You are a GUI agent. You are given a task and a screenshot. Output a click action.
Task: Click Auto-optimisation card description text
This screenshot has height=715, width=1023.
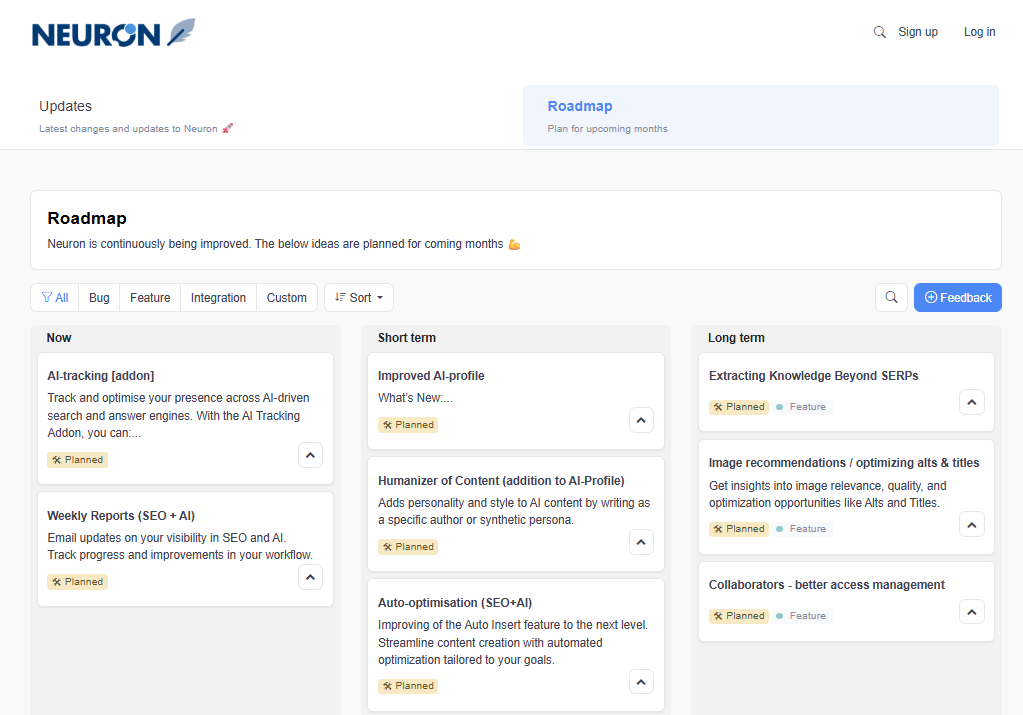point(513,643)
